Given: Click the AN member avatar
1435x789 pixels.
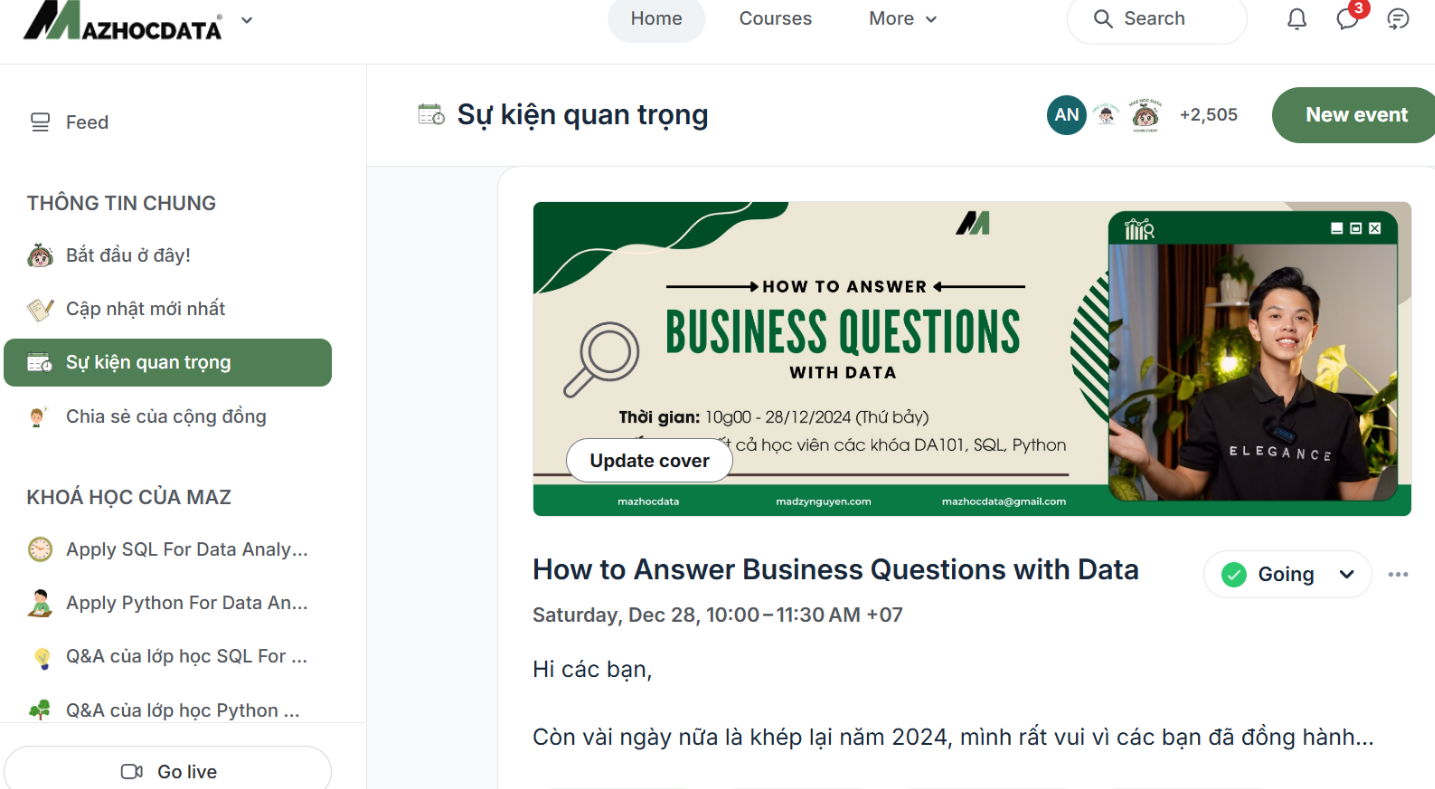Looking at the screenshot, I should click(x=1066, y=115).
